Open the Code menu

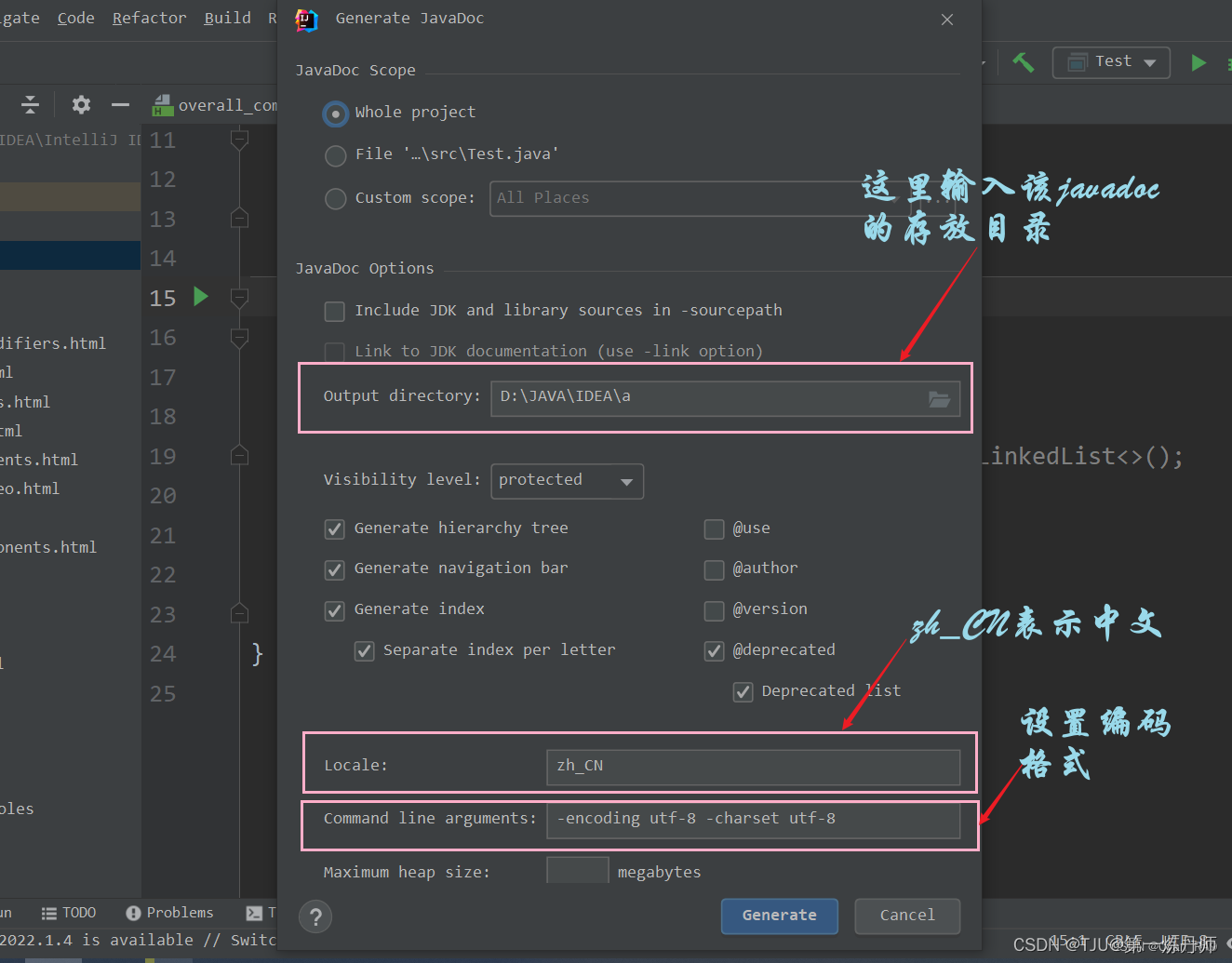pos(76,18)
